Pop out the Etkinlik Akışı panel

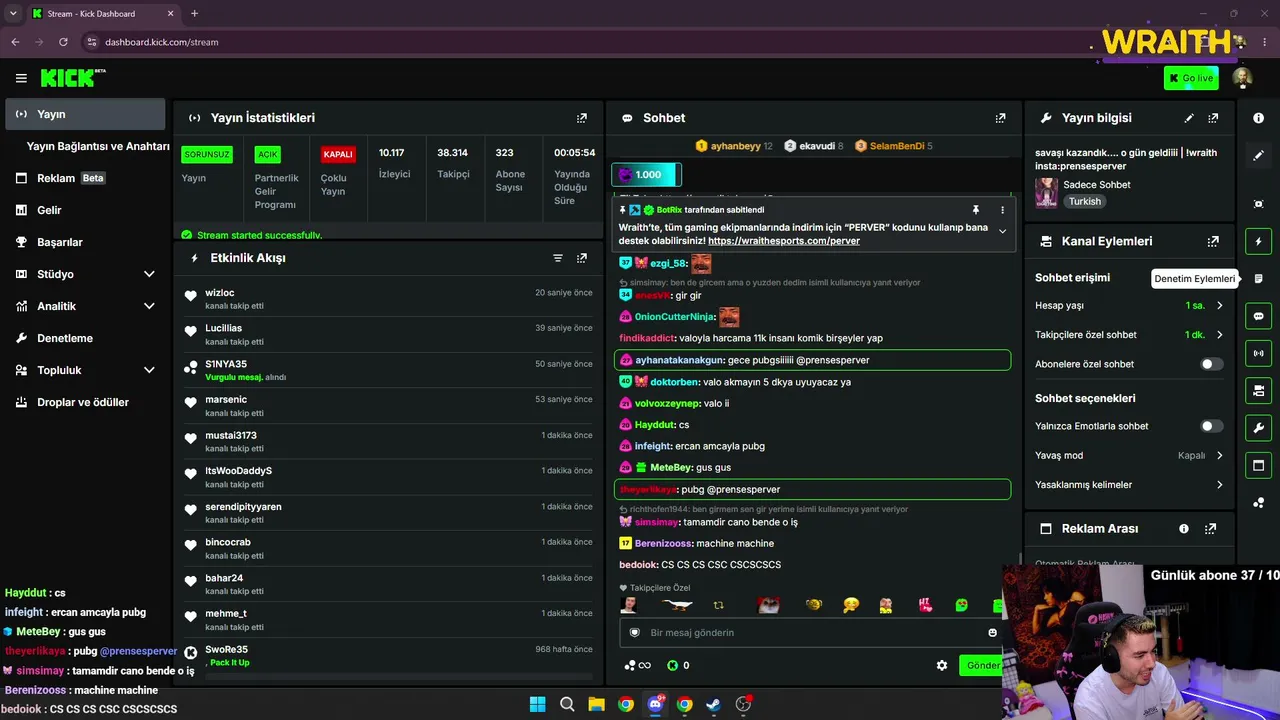pyautogui.click(x=582, y=258)
